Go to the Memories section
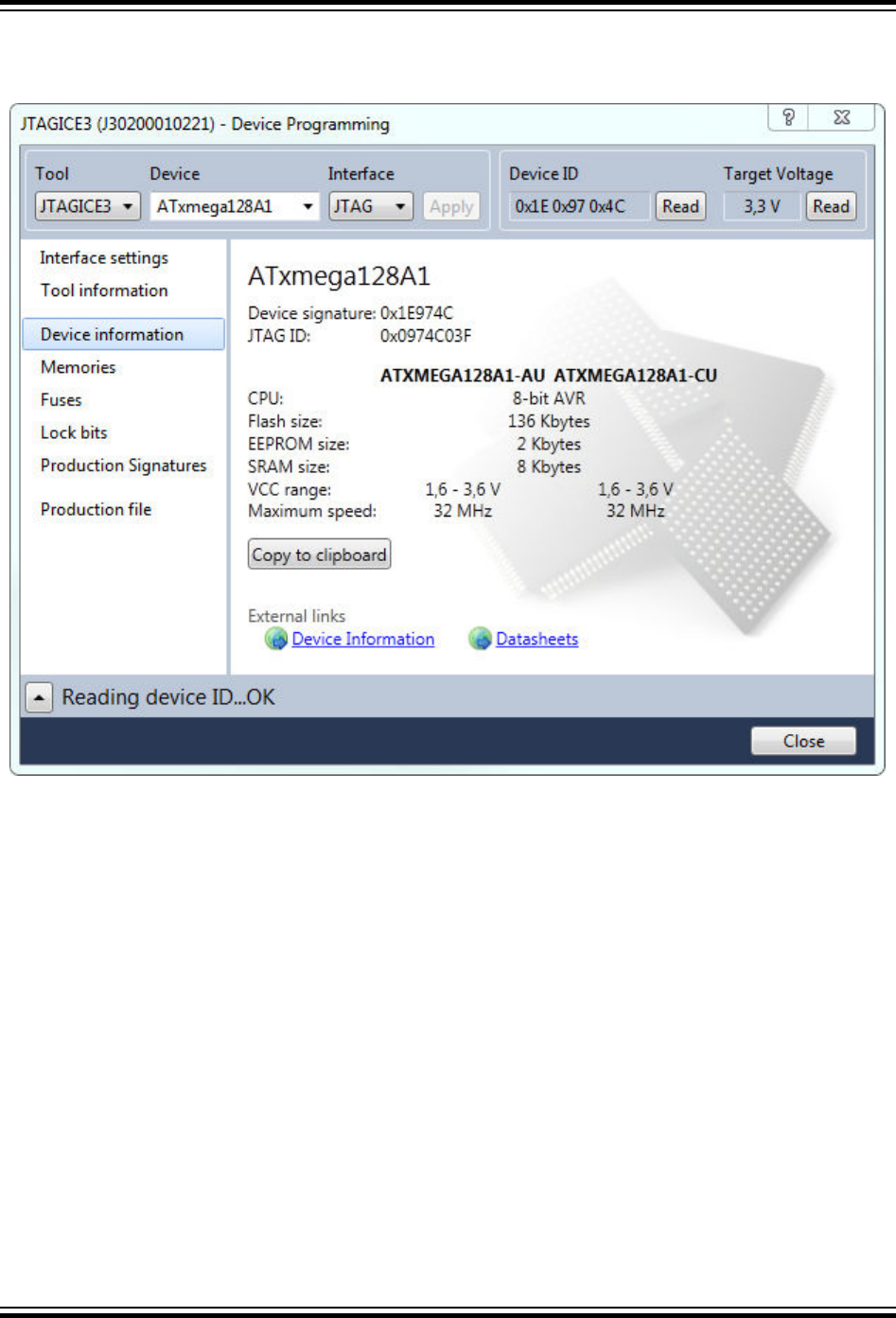This screenshot has height=1318, width=896. click(x=79, y=367)
